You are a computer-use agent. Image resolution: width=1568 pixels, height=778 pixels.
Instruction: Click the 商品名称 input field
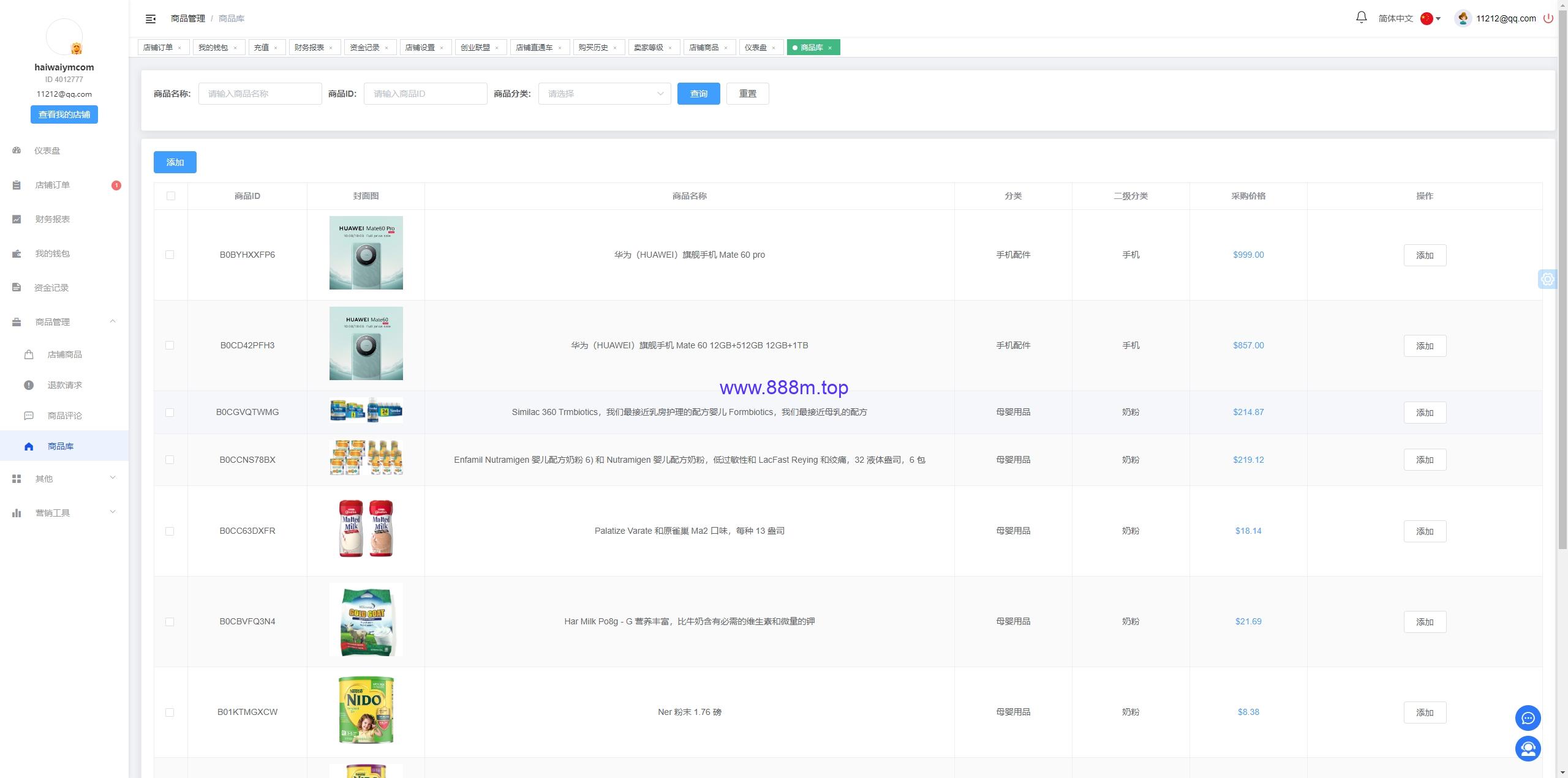[x=260, y=94]
